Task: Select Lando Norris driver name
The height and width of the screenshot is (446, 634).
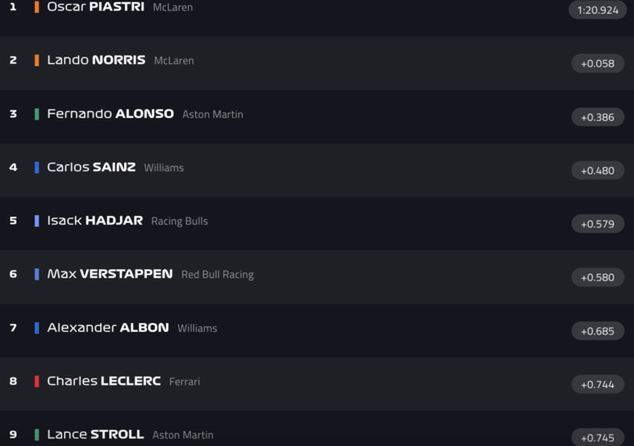Action: [96, 60]
